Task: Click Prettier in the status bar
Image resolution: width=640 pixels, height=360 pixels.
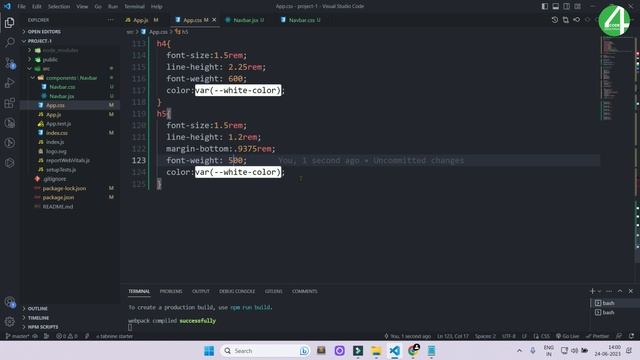Action: click(598, 336)
